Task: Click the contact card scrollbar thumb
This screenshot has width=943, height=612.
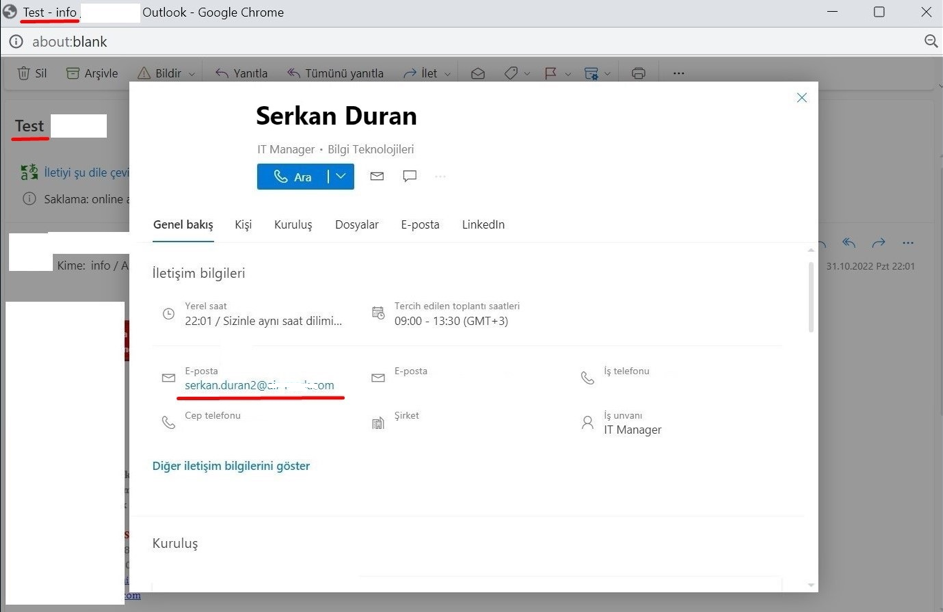Action: coord(811,296)
